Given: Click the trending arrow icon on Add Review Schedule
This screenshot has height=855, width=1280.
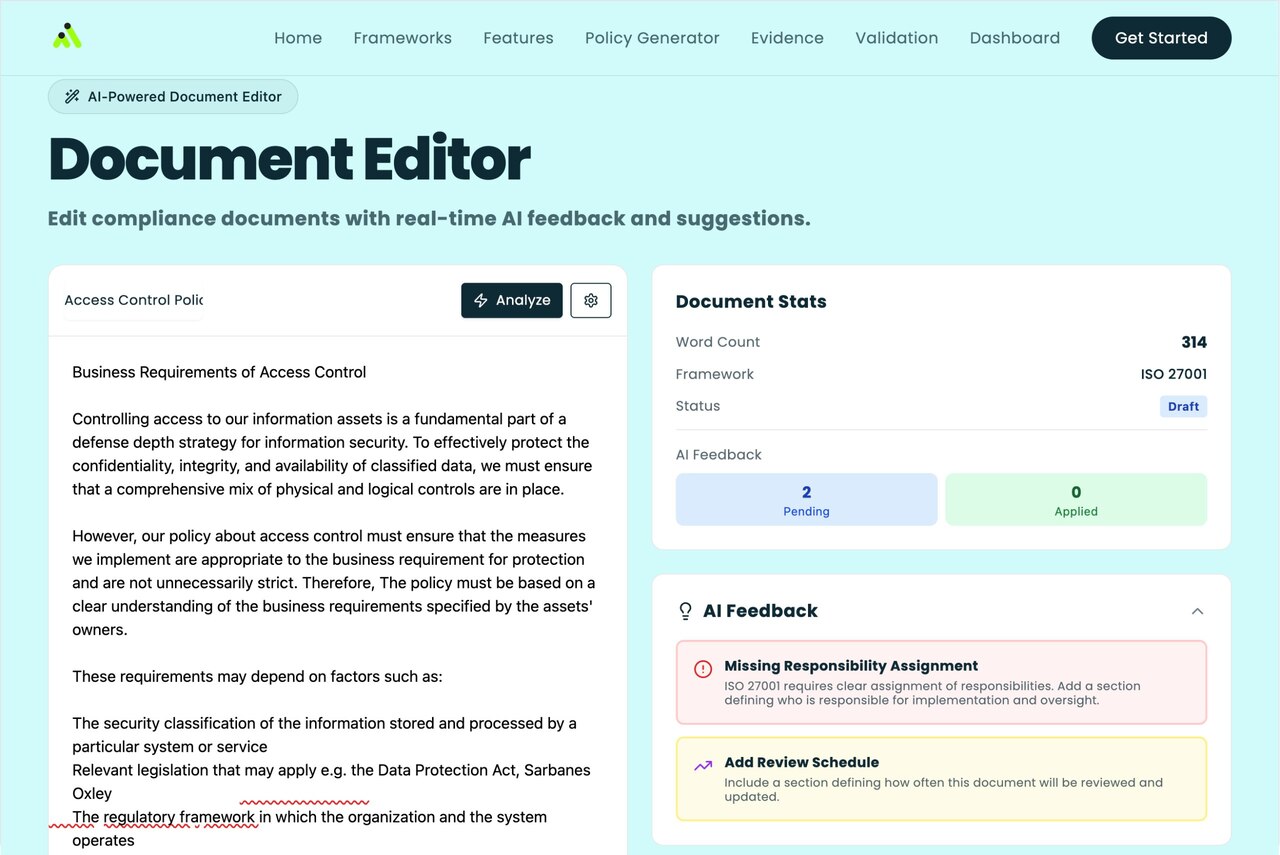Looking at the screenshot, I should [703, 765].
